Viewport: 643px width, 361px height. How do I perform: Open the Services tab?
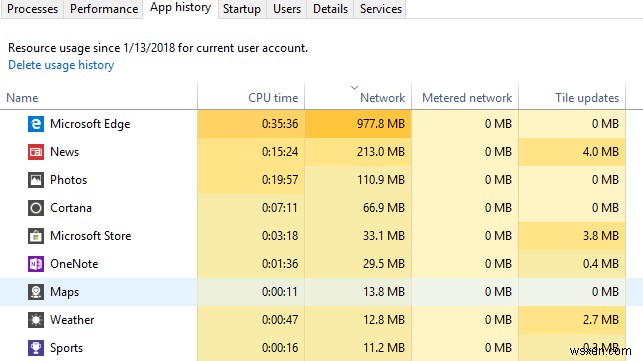tap(381, 9)
